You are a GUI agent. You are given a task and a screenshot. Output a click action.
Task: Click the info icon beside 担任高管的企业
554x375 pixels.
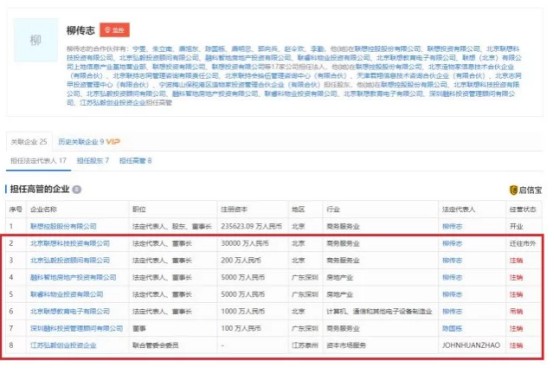77,190
